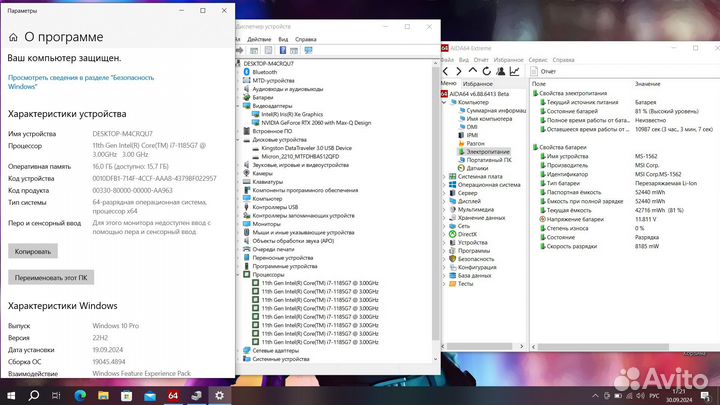Switch to Избранное tab in AIDA64 sidebar
Viewport: 720px width, 405px height.
(478, 84)
